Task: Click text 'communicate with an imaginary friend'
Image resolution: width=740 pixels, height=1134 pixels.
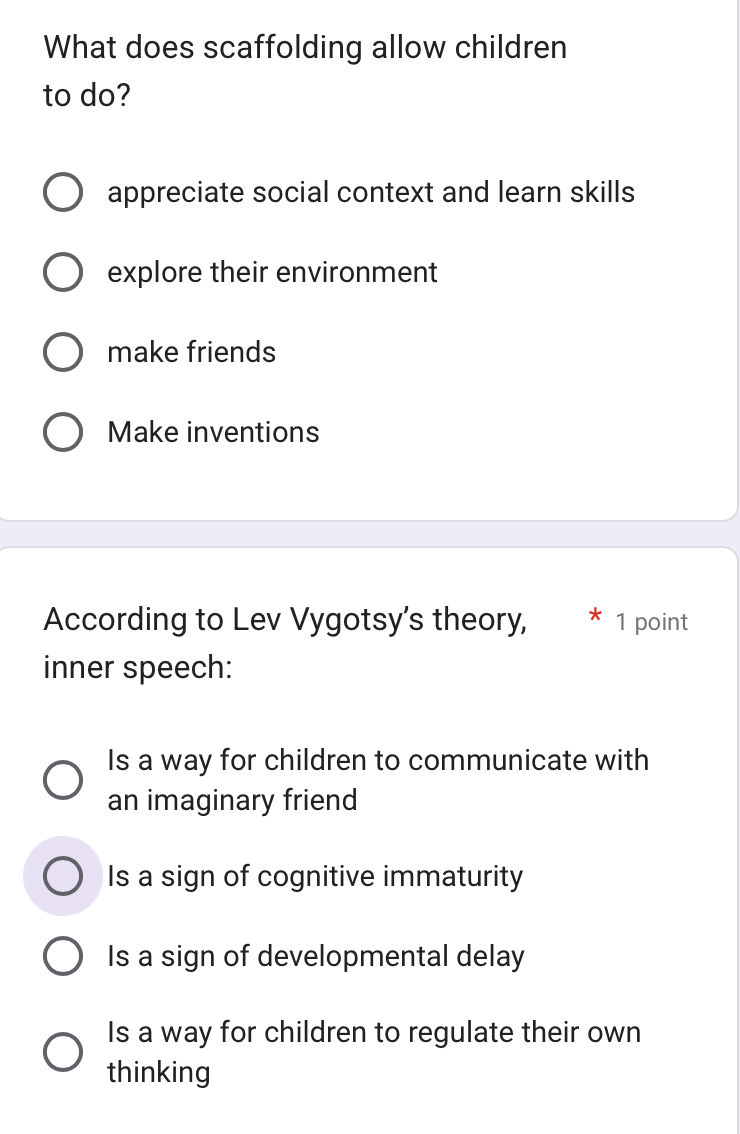Action: click(378, 780)
